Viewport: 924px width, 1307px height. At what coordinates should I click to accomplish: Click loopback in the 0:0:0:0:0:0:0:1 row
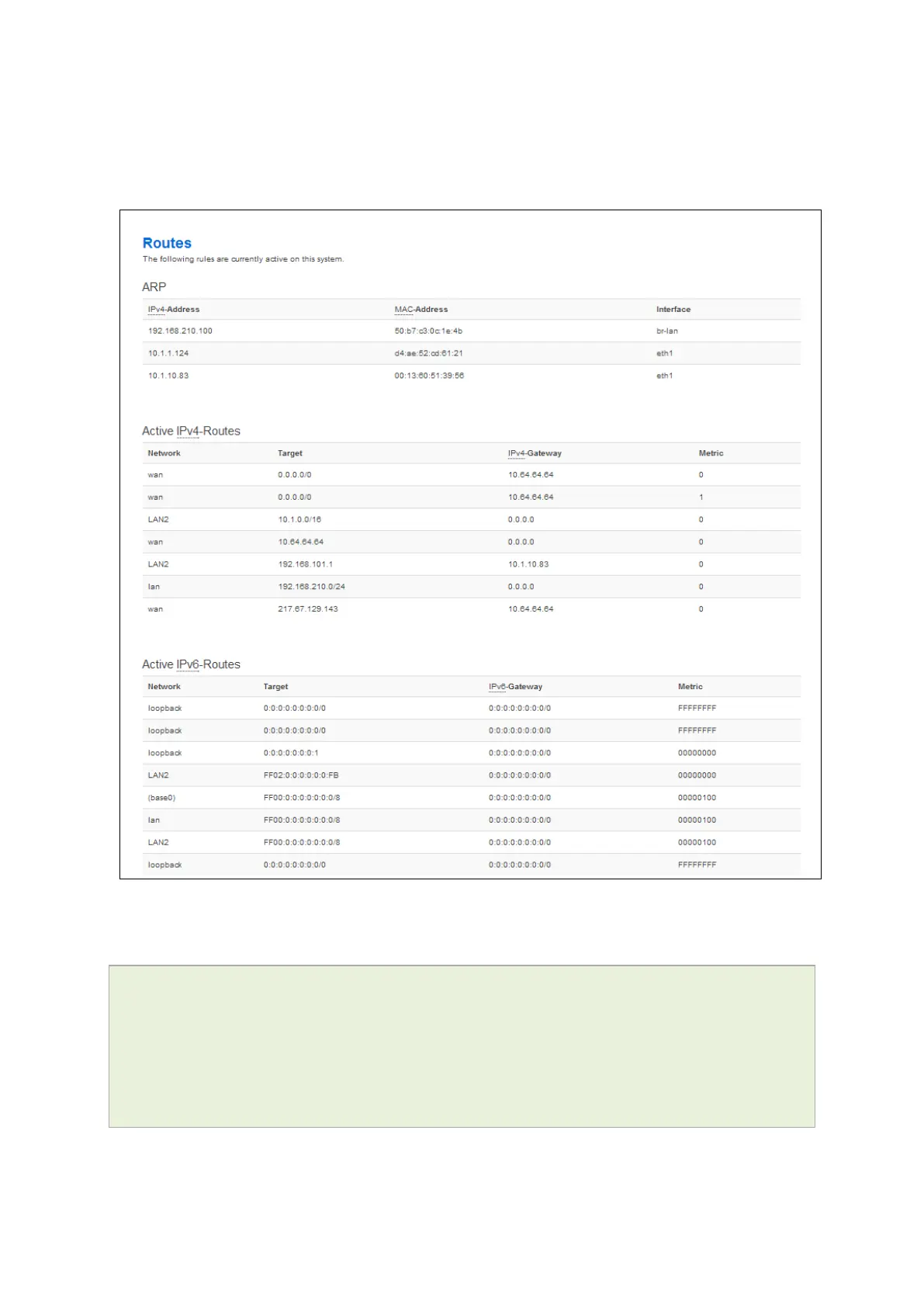pos(164,753)
